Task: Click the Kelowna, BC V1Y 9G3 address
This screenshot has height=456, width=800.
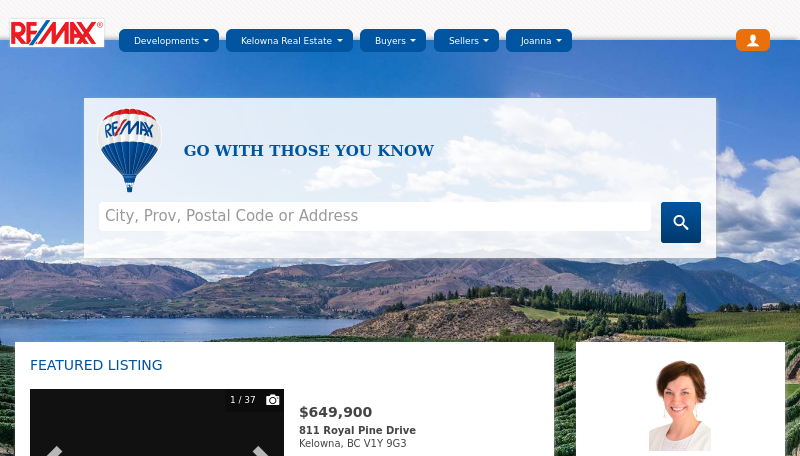Action: pyautogui.click(x=353, y=443)
